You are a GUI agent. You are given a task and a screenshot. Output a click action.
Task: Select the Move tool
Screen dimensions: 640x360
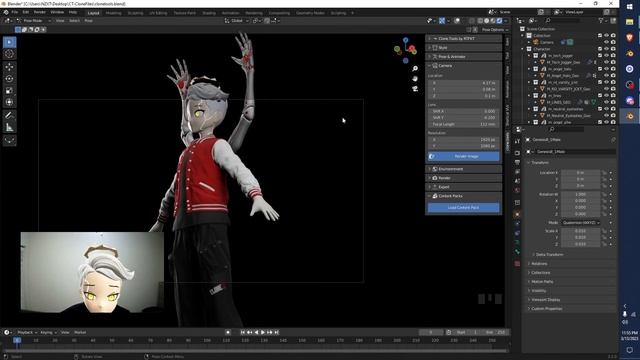click(x=9, y=67)
